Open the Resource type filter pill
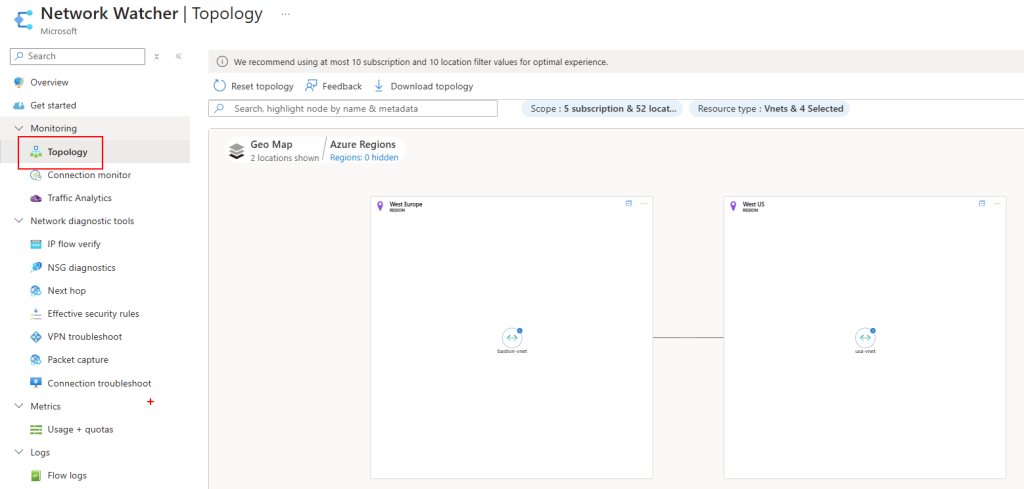Image resolution: width=1024 pixels, height=489 pixels. click(x=769, y=109)
